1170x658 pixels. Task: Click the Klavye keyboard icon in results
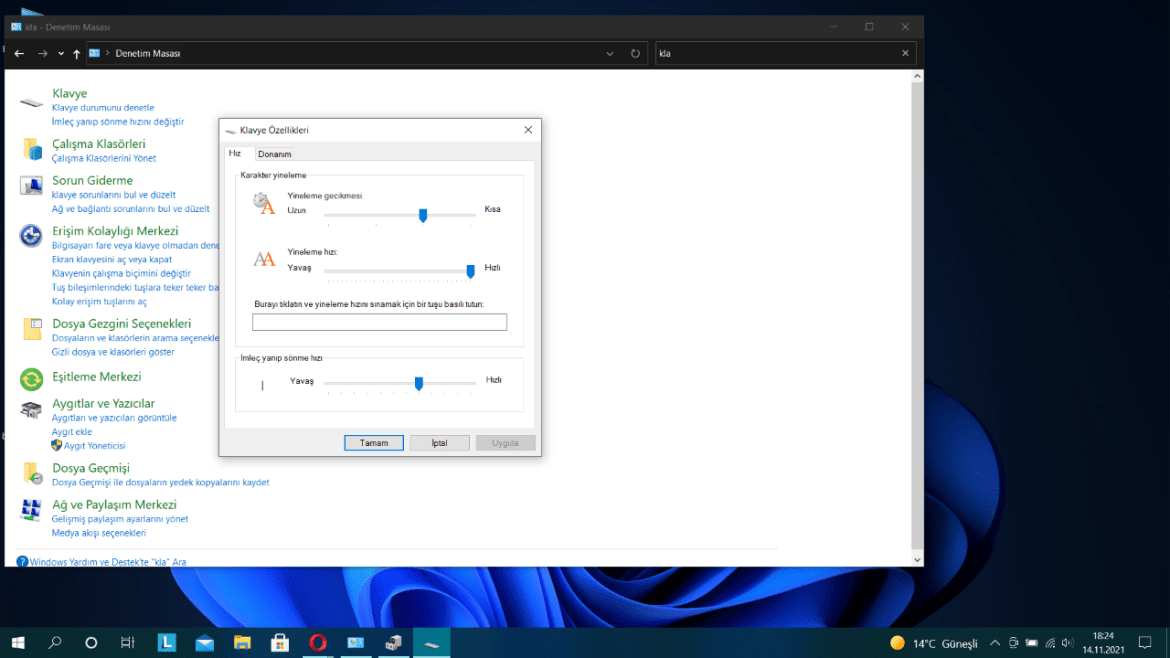point(32,103)
